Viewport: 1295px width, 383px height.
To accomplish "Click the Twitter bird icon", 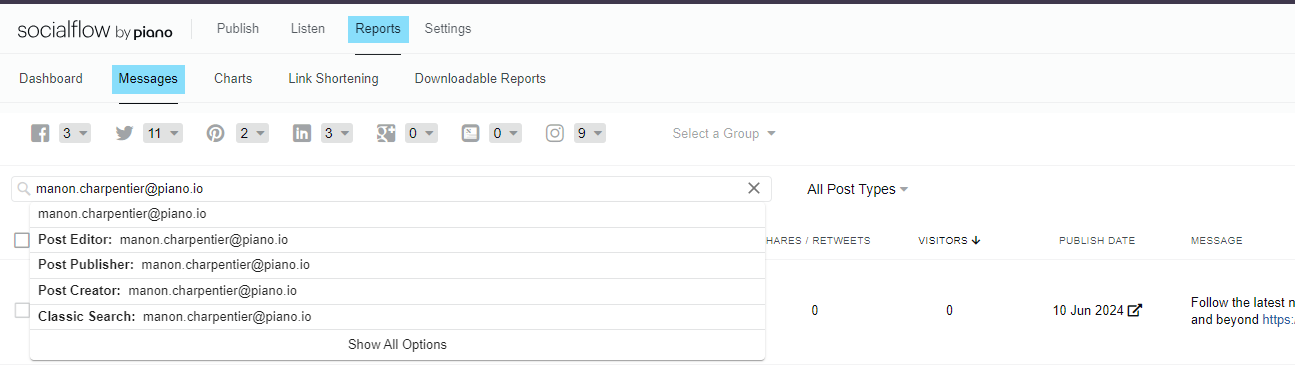I will (124, 134).
